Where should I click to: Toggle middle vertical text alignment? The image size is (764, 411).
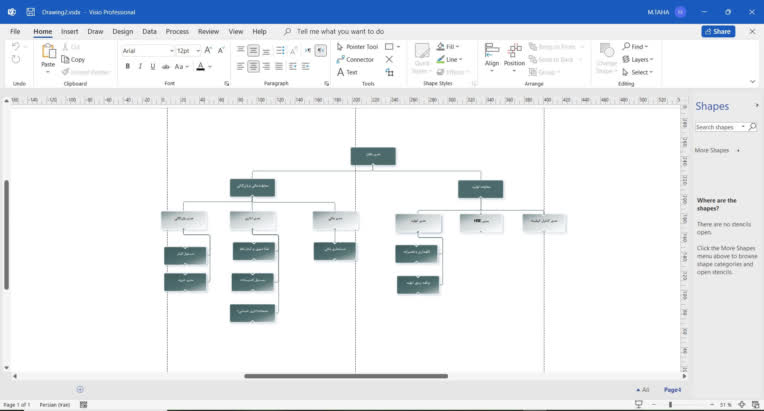click(253, 50)
